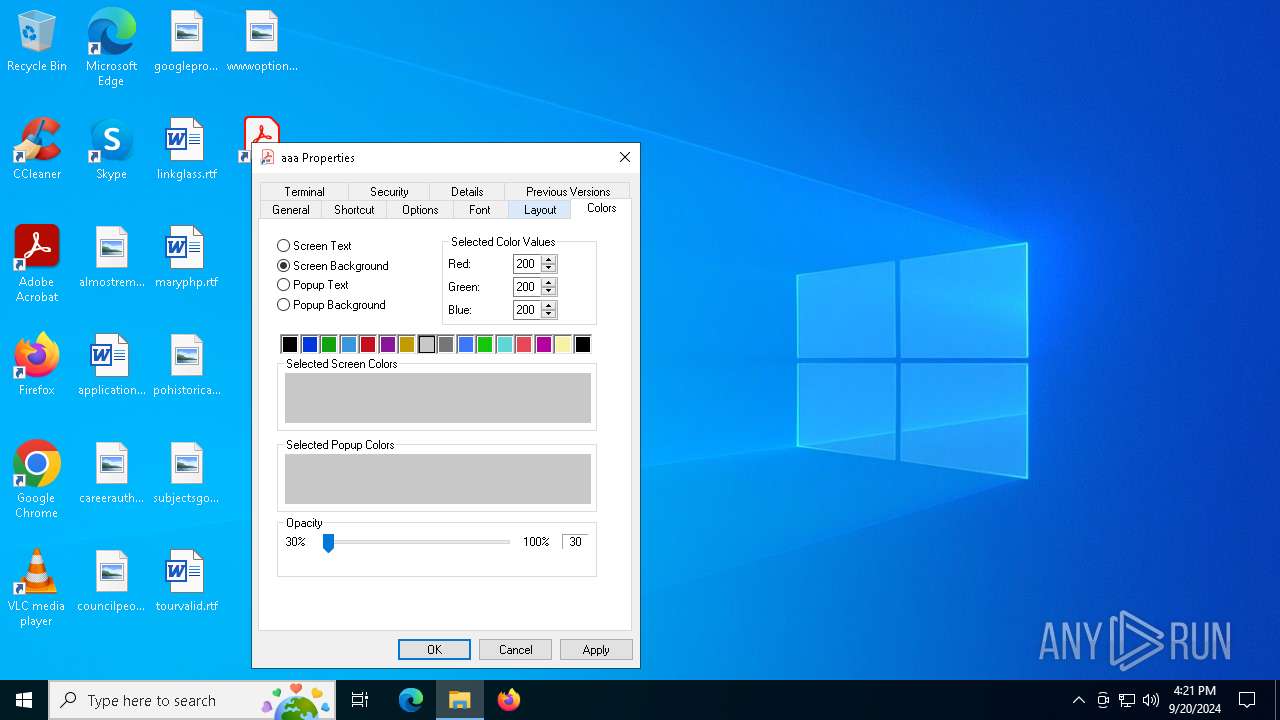Click the Green value input field
This screenshot has width=1280, height=720.
point(527,287)
